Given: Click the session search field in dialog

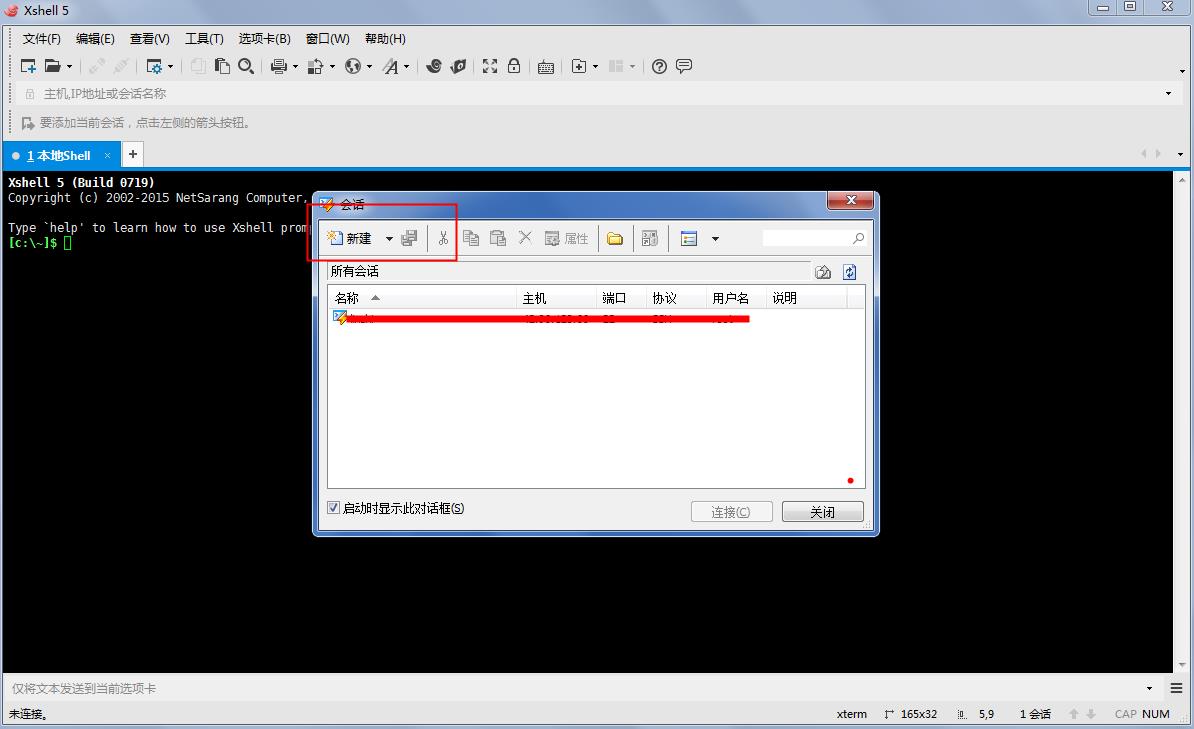Looking at the screenshot, I should pos(806,238).
